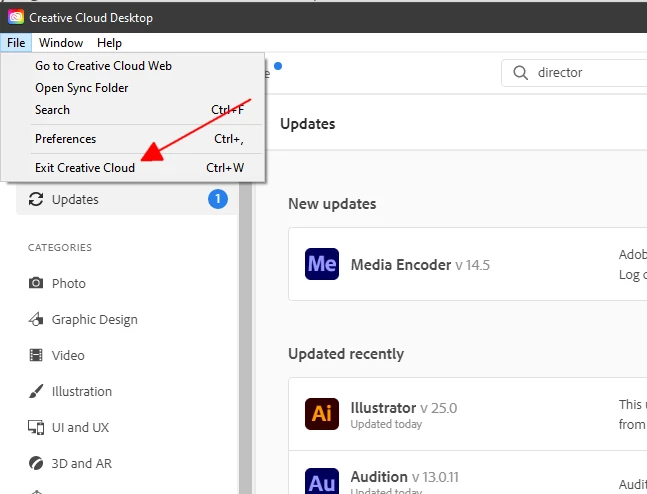Click the Graphic Design icon

tap(36, 319)
